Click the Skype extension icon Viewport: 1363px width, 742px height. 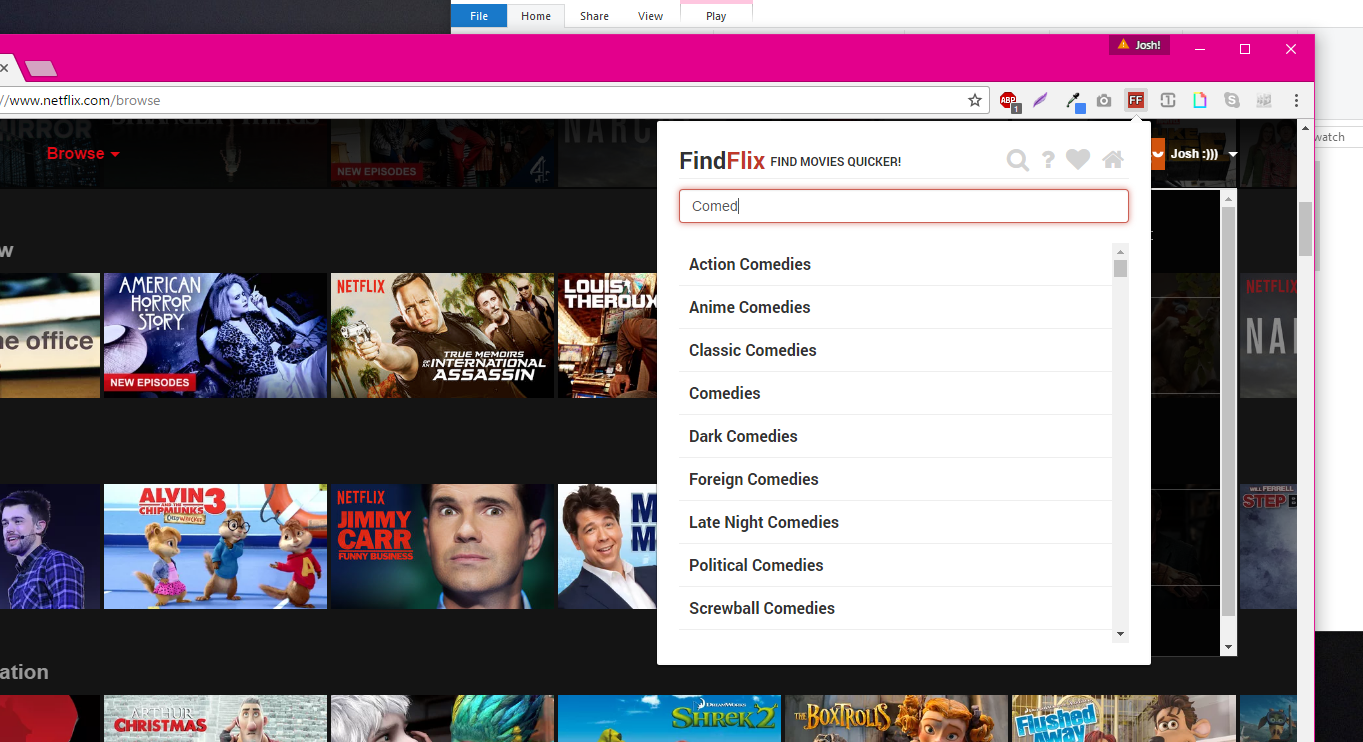1232,100
